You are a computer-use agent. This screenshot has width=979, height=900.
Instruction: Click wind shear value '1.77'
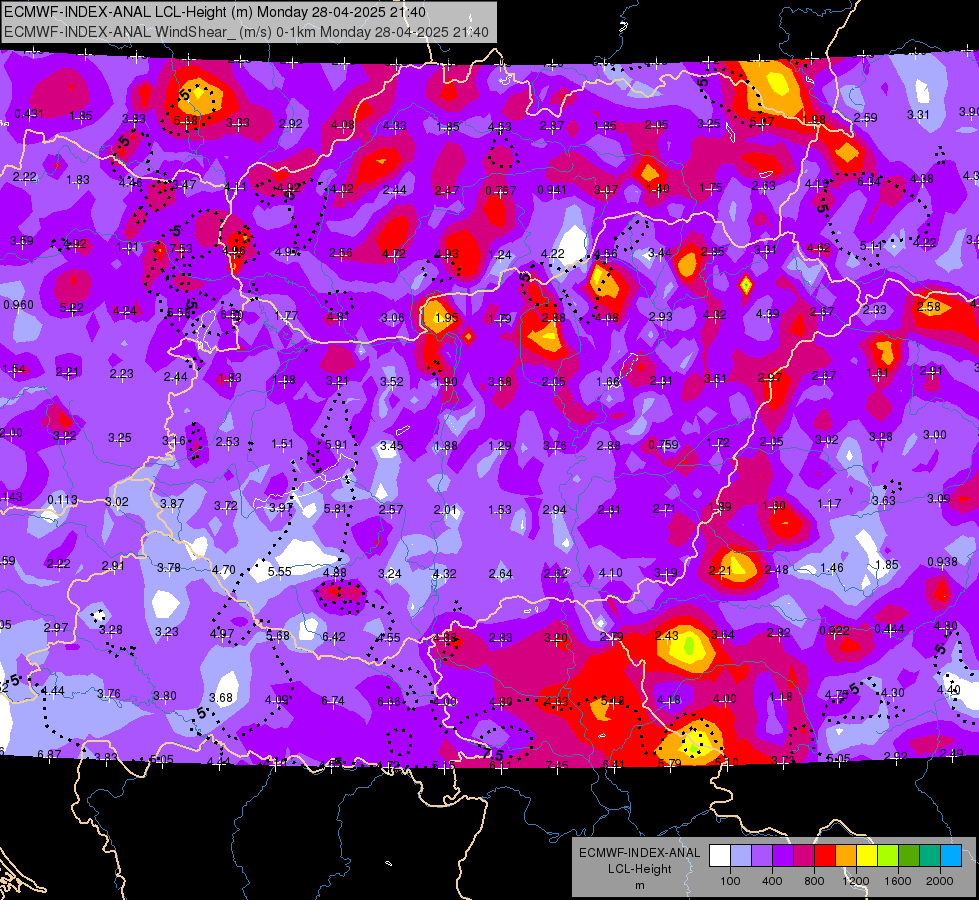tap(286, 315)
